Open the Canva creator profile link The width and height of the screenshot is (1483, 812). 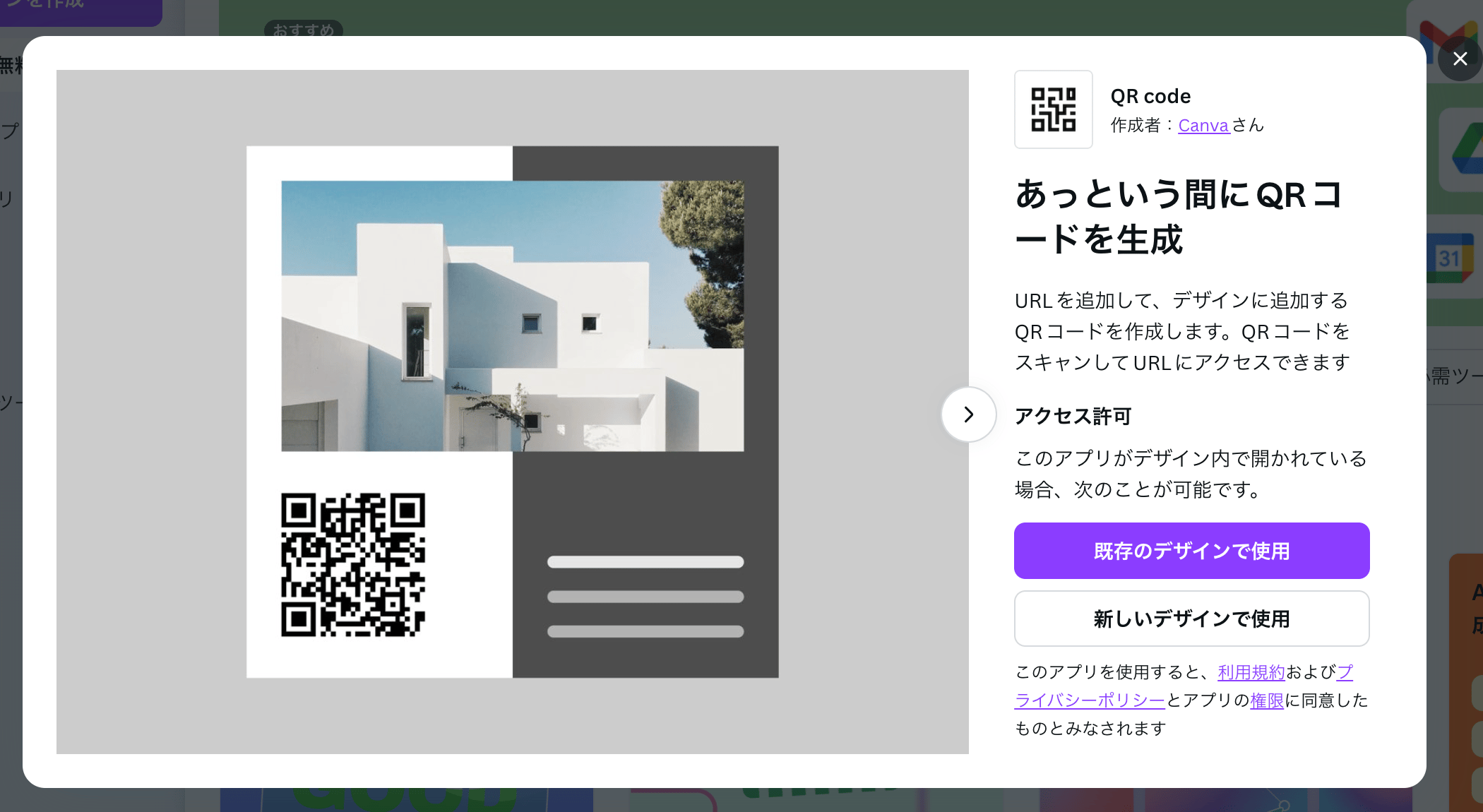[1203, 125]
